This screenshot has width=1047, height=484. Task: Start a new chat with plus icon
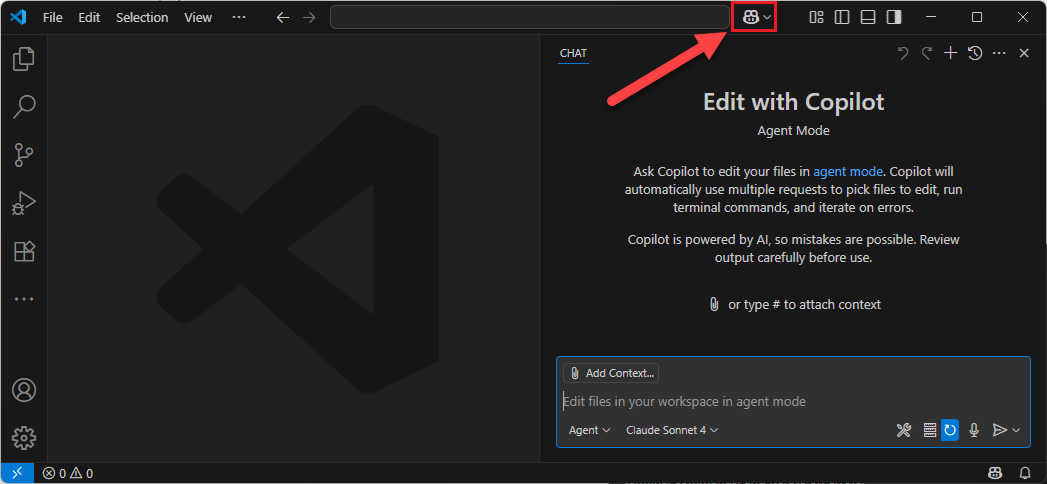[x=951, y=53]
